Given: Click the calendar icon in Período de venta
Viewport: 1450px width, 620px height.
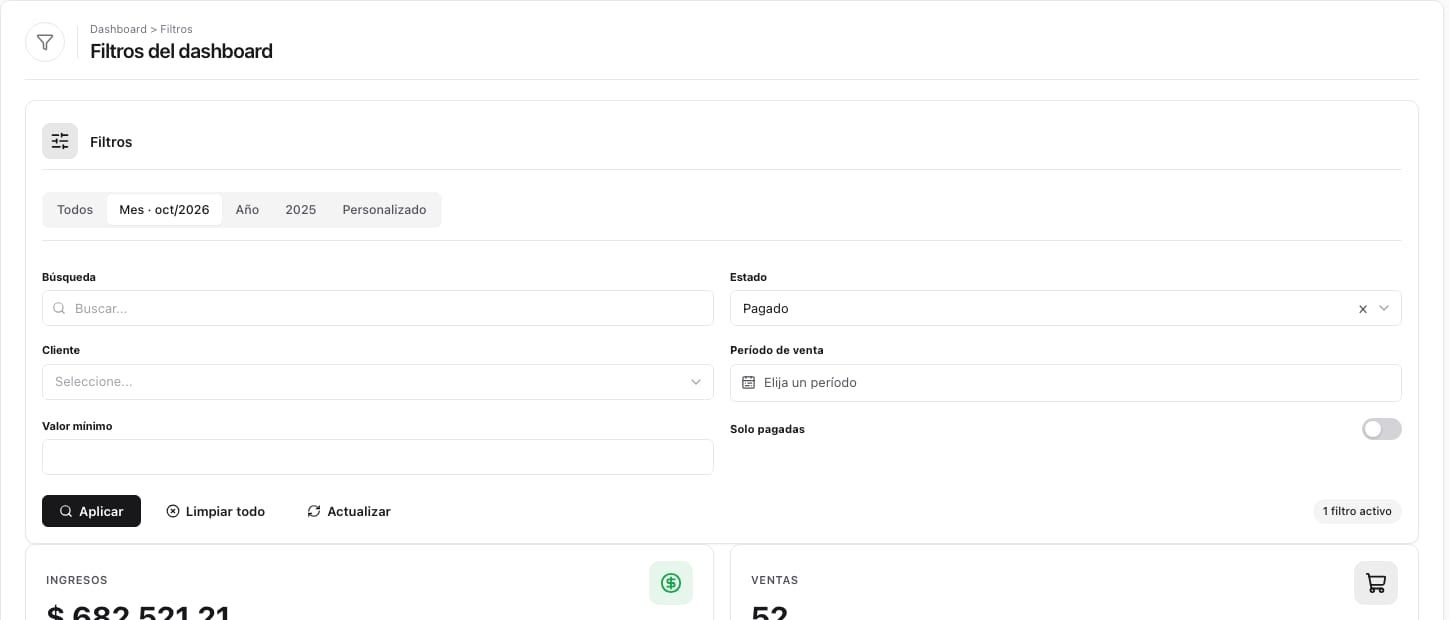Looking at the screenshot, I should click(748, 382).
